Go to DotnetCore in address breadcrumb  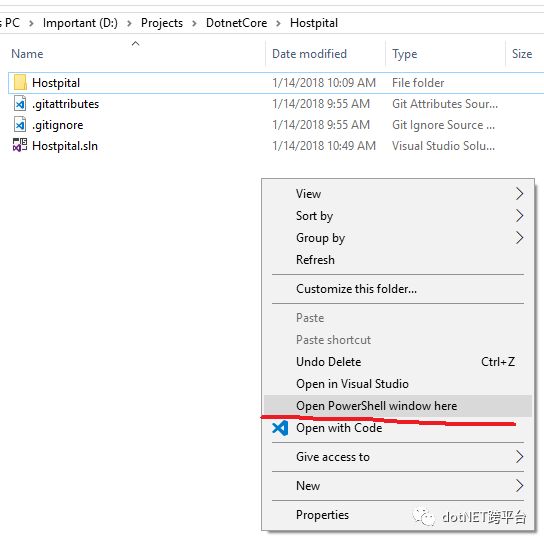coord(237,23)
